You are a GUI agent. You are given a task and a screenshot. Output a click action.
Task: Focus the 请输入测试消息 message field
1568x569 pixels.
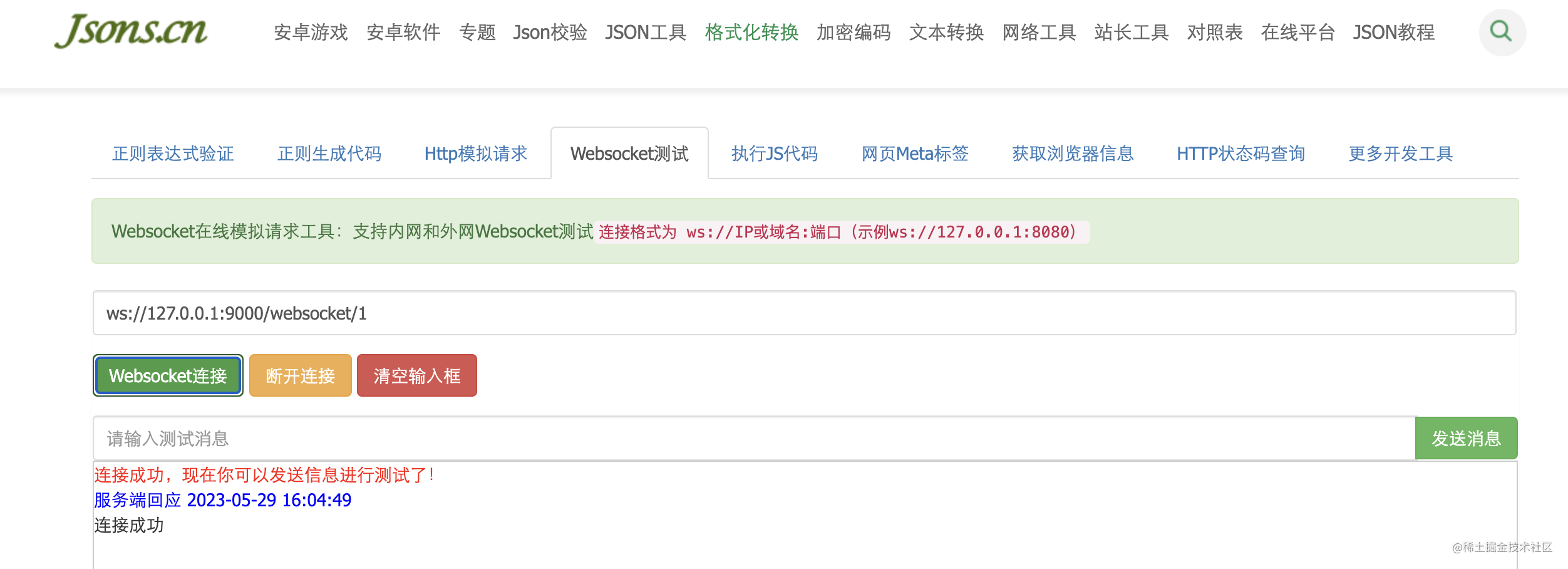[755, 438]
